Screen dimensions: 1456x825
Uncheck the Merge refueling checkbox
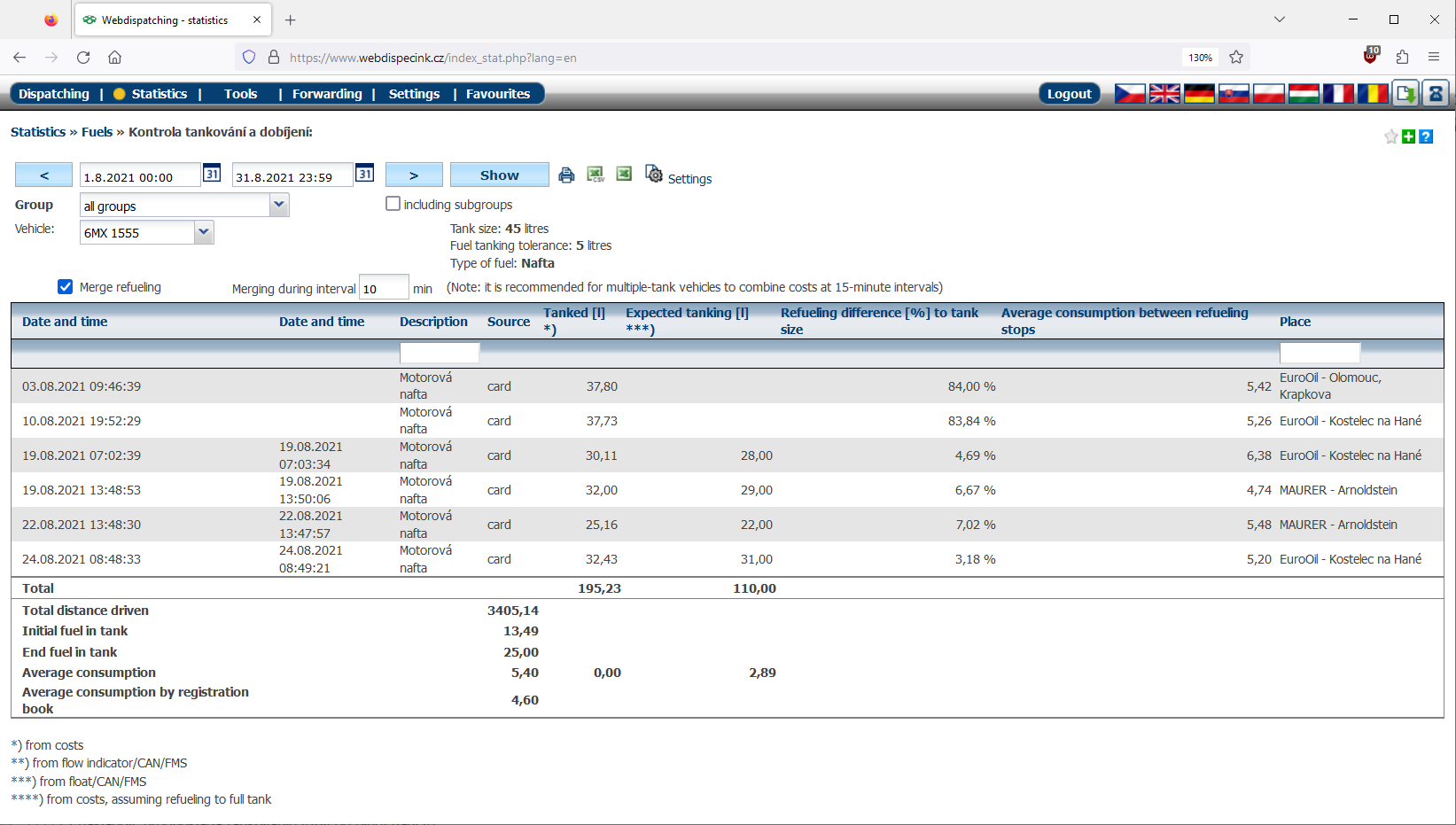click(65, 287)
